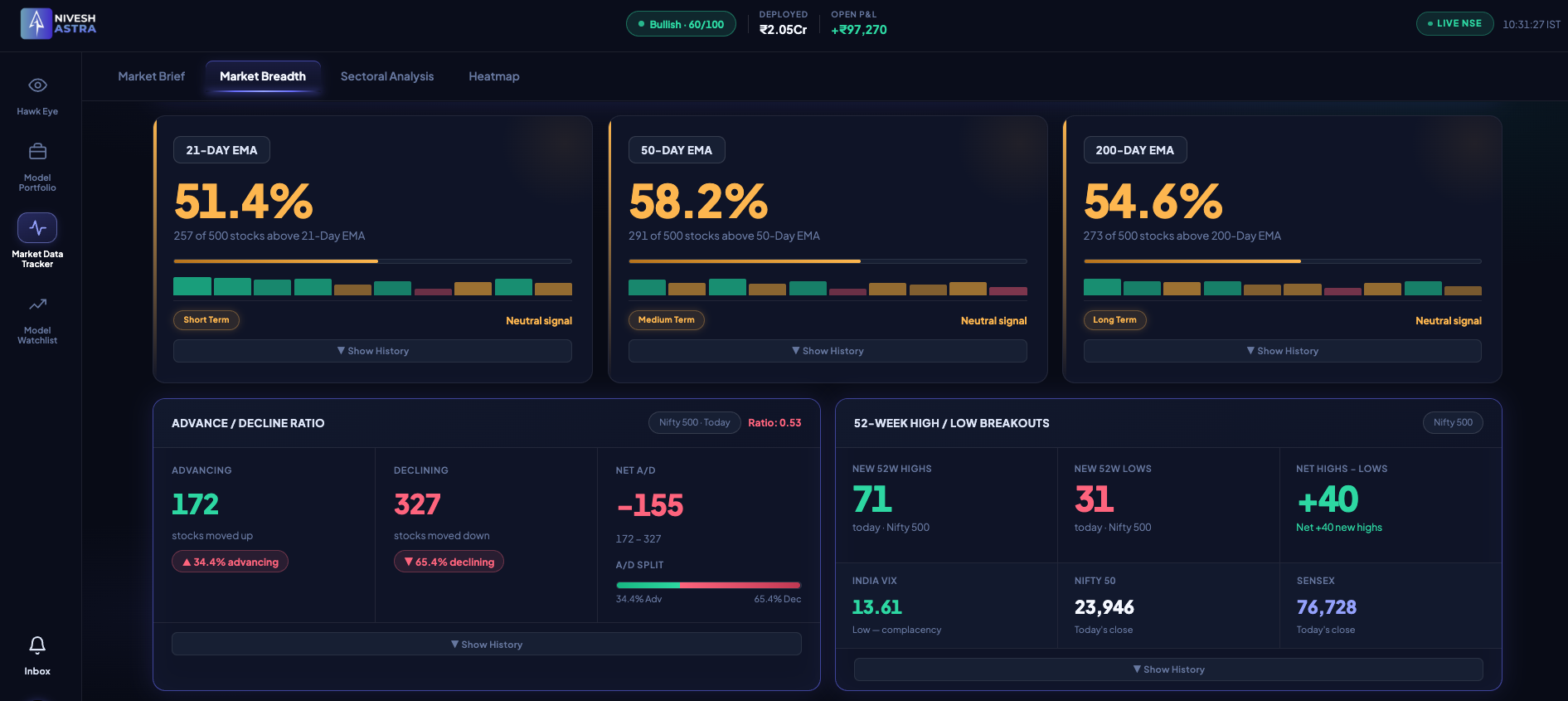Go to Heatmap tab
Image resolution: width=1568 pixels, height=701 pixels.
pos(494,76)
